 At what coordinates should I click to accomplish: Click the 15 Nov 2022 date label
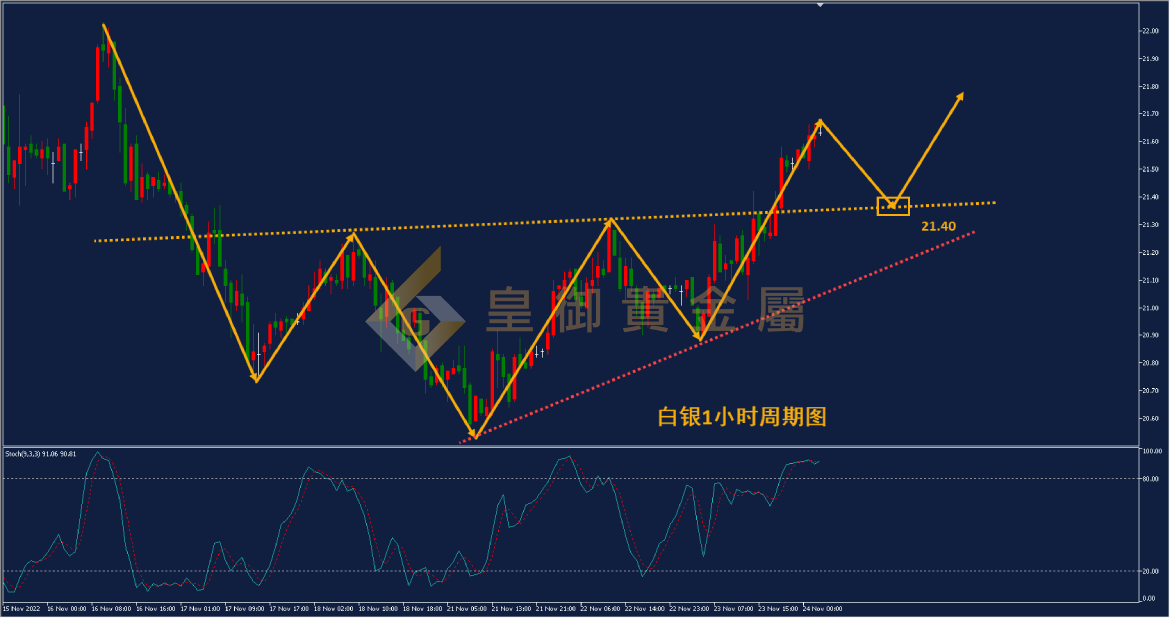coord(22,609)
